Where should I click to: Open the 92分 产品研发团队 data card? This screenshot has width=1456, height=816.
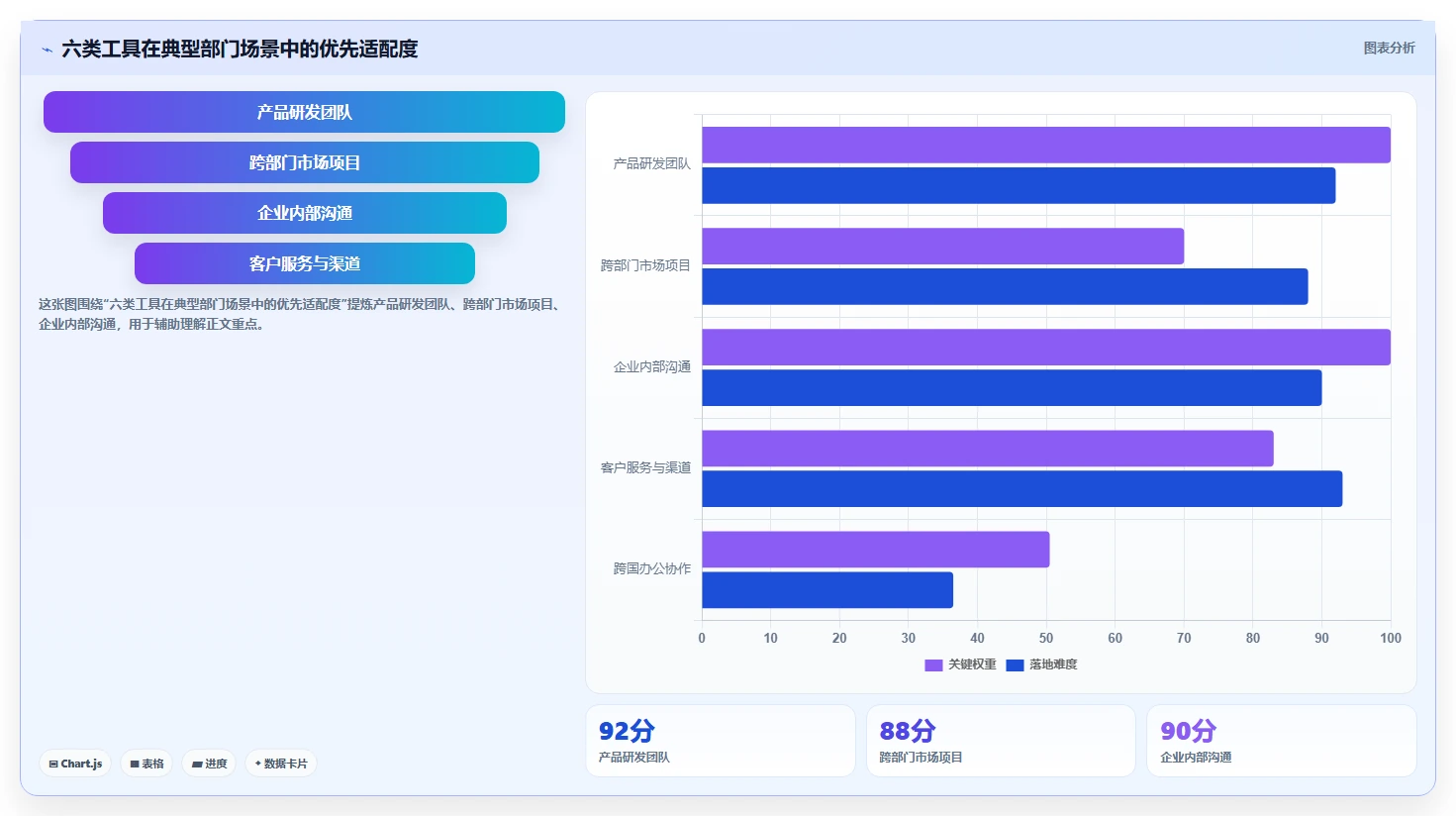pos(721,741)
